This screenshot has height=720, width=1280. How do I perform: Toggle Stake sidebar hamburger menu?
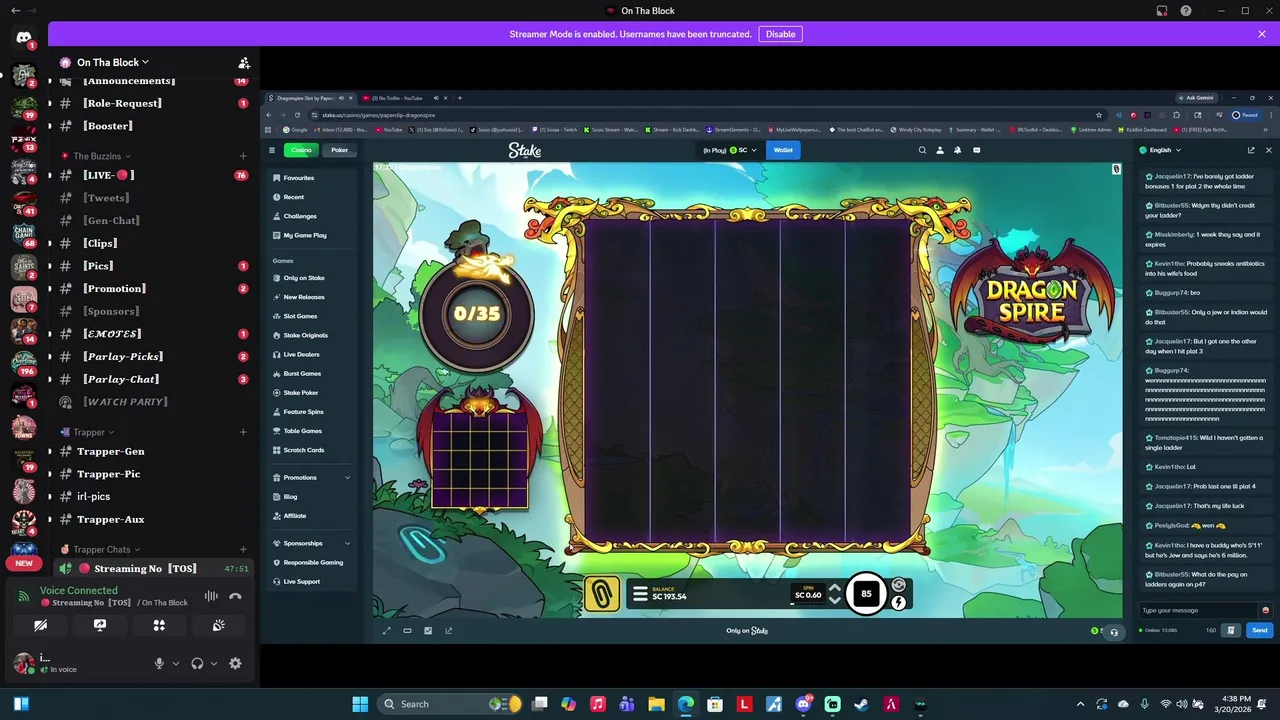(272, 150)
